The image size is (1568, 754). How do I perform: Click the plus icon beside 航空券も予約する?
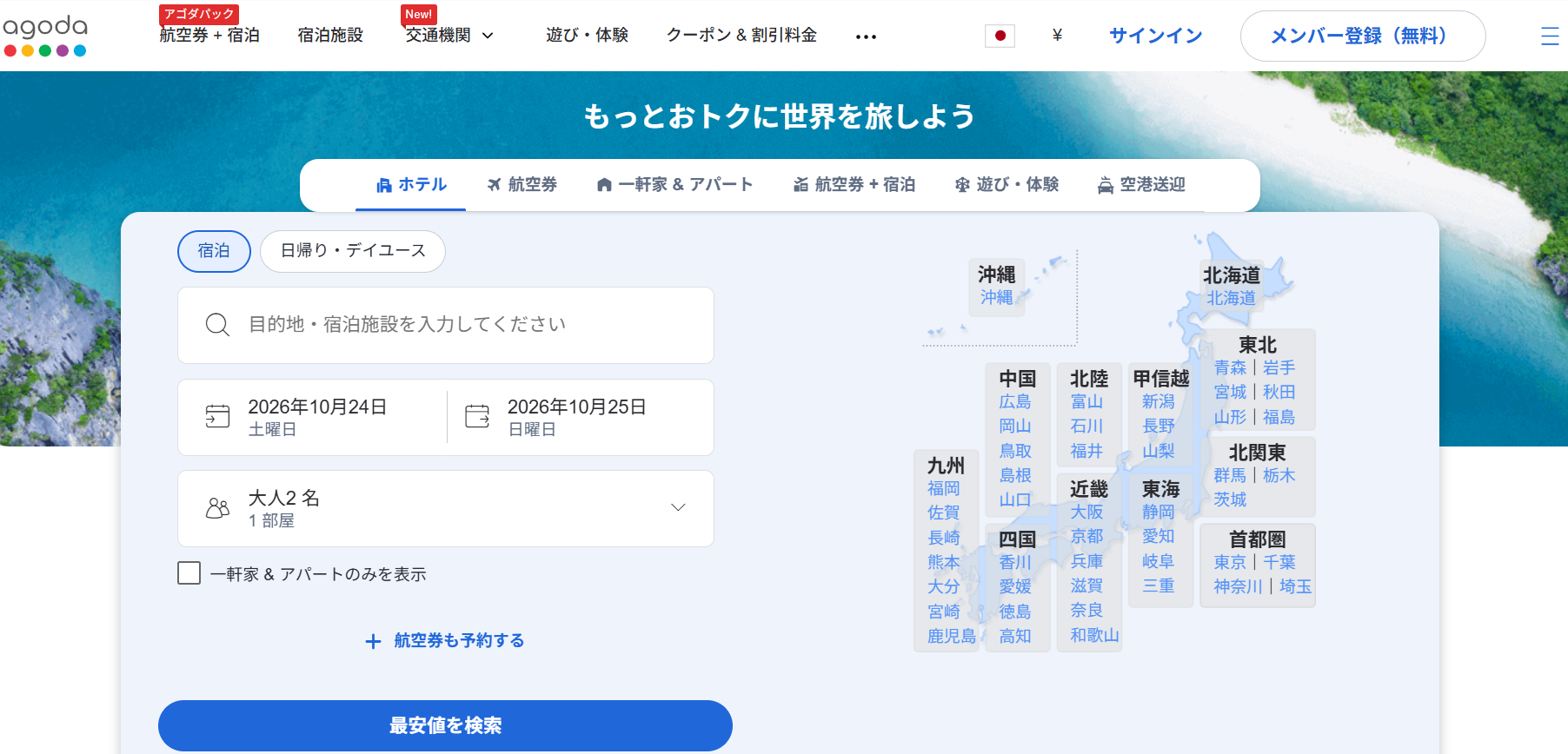pos(373,641)
